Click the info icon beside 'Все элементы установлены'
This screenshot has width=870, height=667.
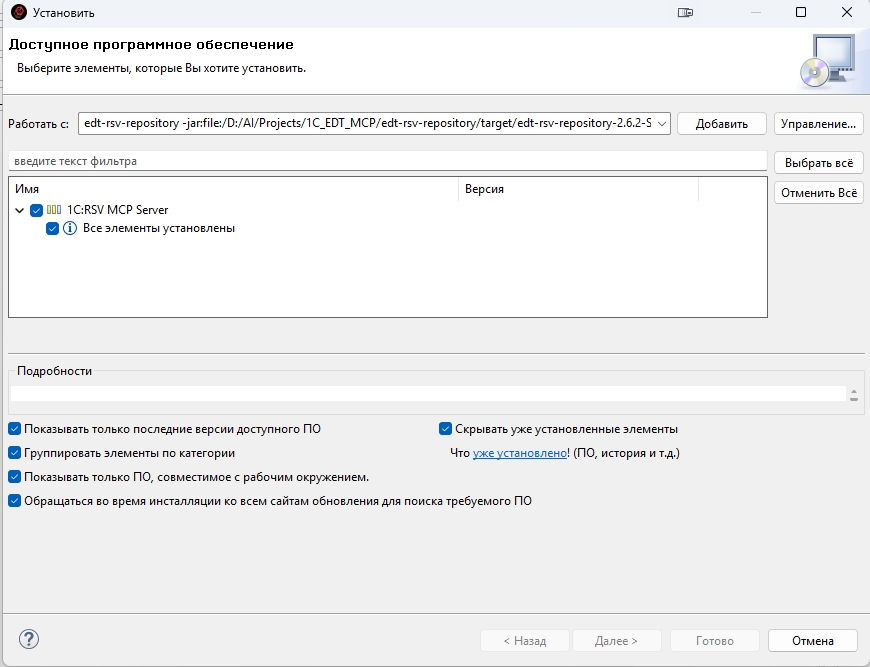pos(70,228)
